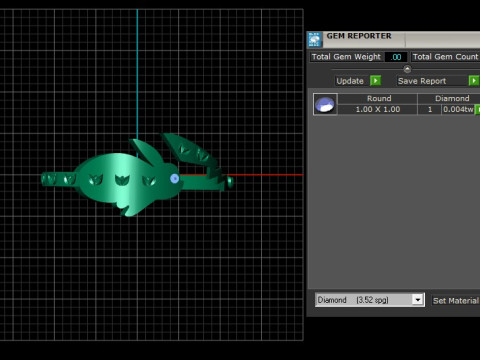Viewport: 480px width, 360px height.
Task: Click the gem quantity cell showing 1
Action: click(x=430, y=109)
